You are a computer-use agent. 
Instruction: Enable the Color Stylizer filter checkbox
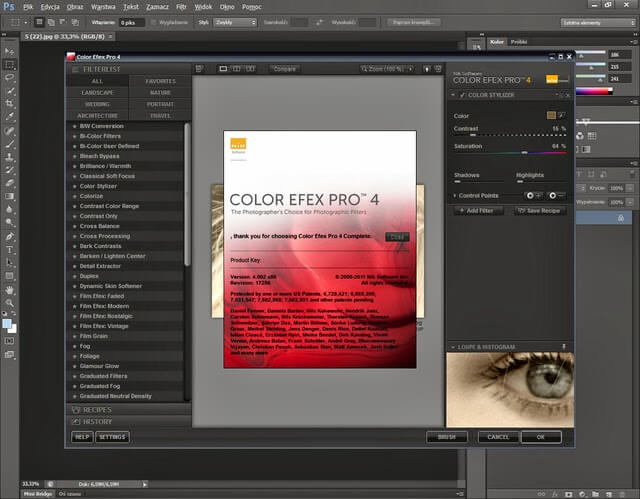(462, 95)
